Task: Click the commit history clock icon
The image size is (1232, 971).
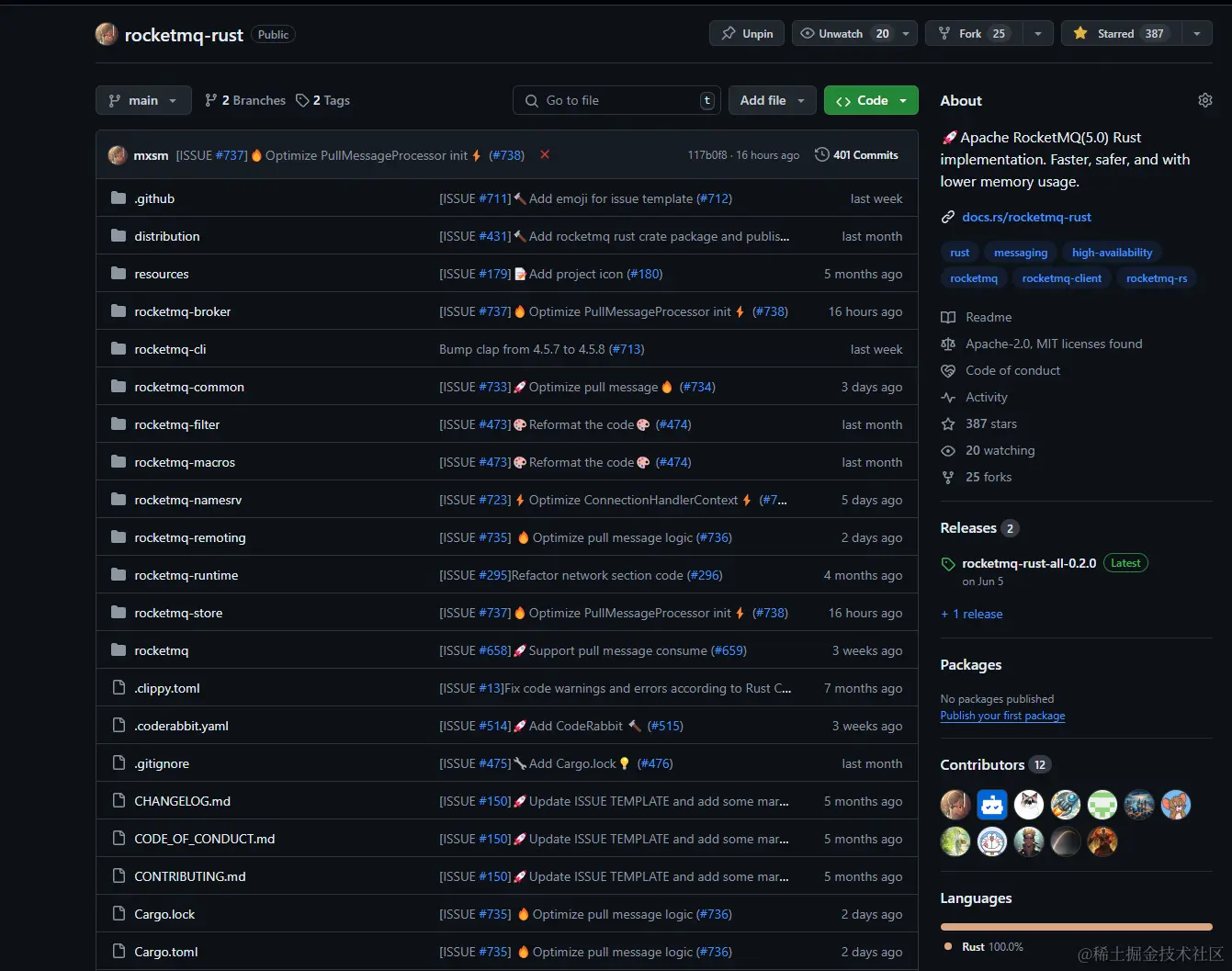Action: (822, 154)
